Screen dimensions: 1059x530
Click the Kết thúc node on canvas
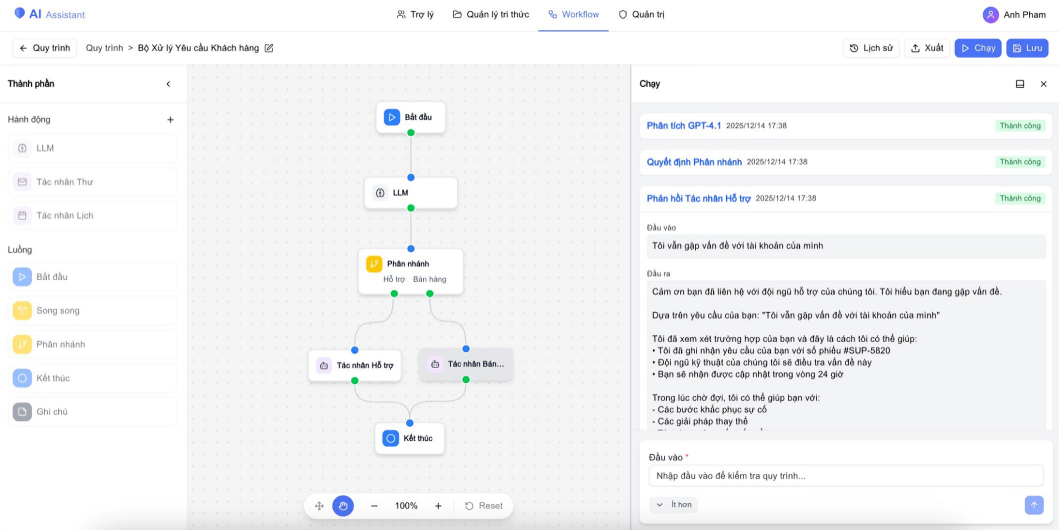pos(410,438)
